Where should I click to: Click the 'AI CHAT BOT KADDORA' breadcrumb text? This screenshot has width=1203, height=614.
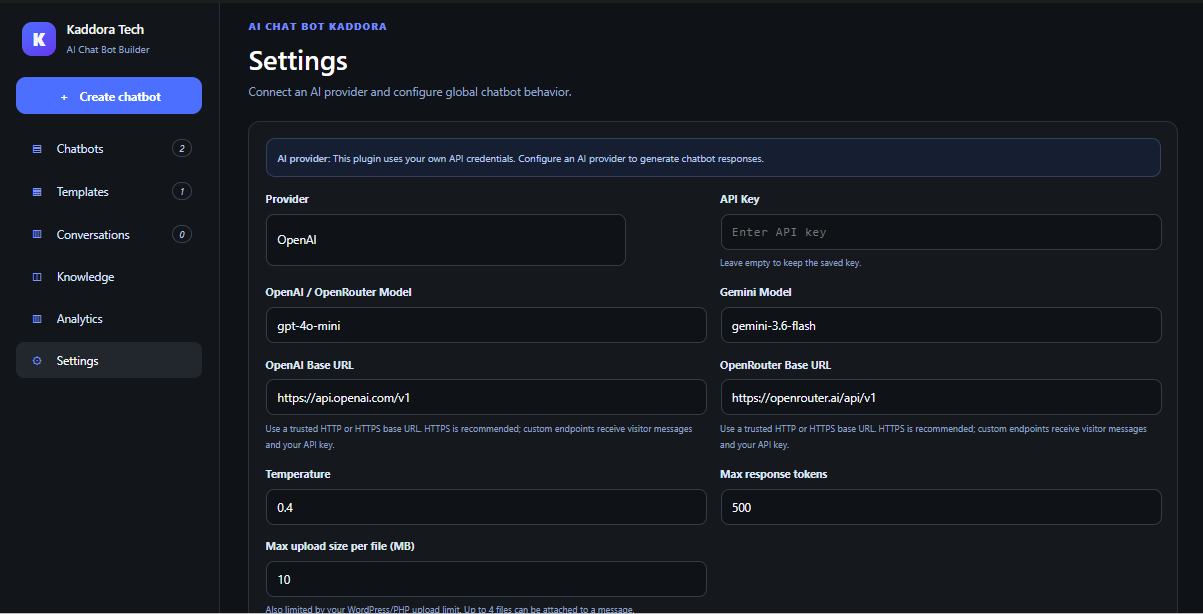tap(317, 27)
